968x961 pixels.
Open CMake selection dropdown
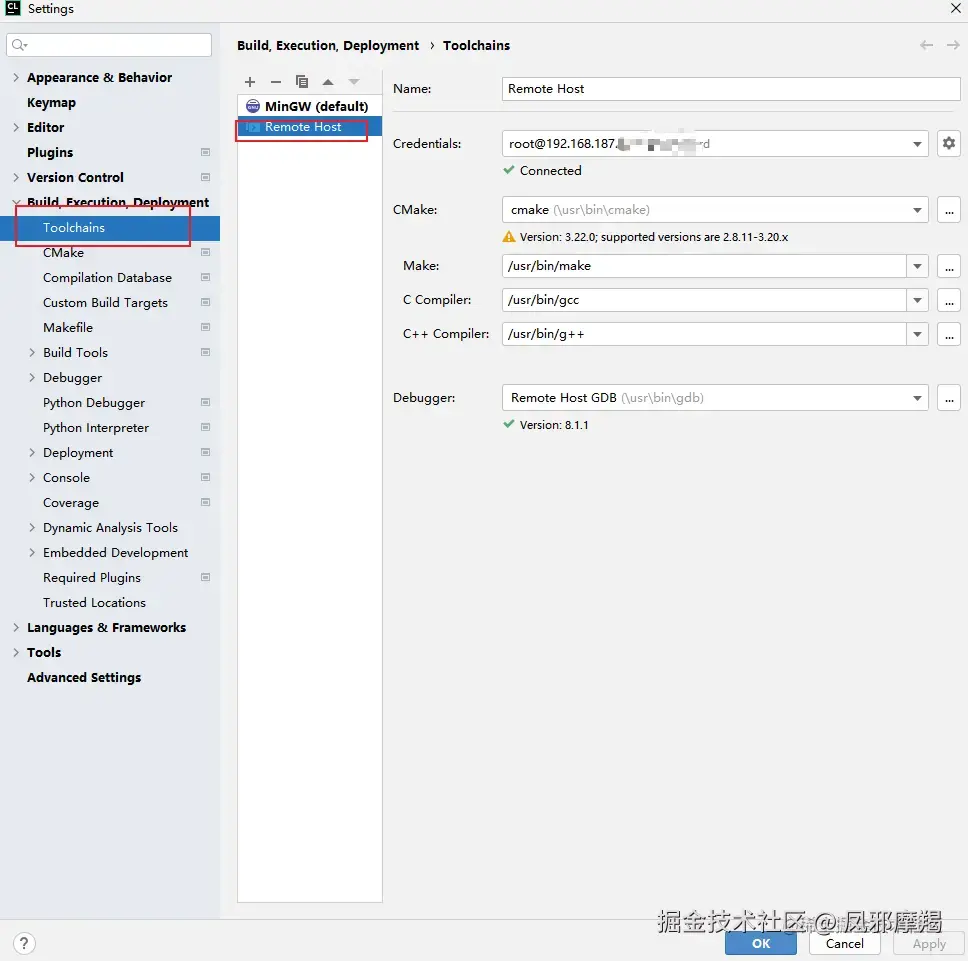click(917, 210)
